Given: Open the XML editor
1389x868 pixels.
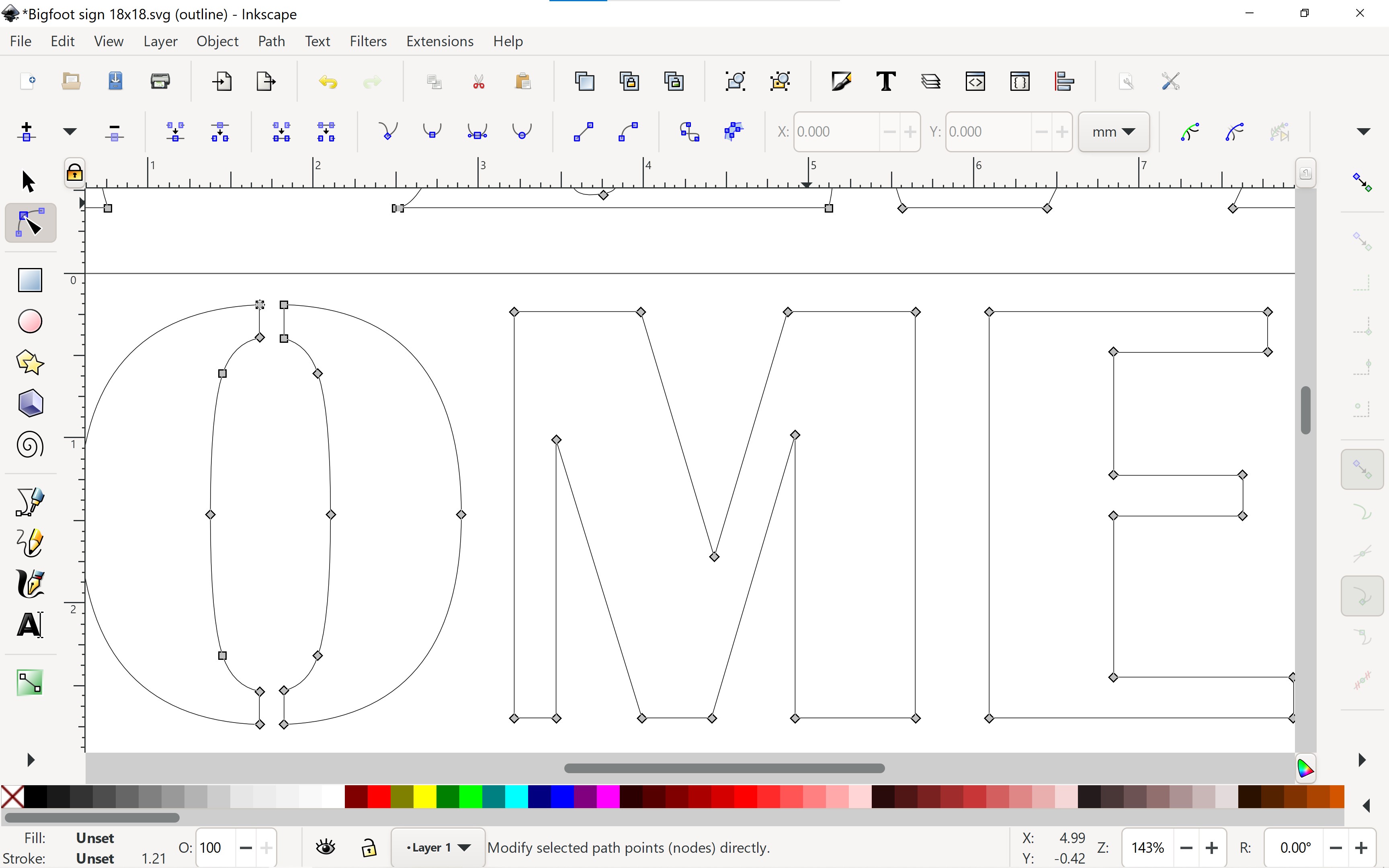Looking at the screenshot, I should [975, 82].
